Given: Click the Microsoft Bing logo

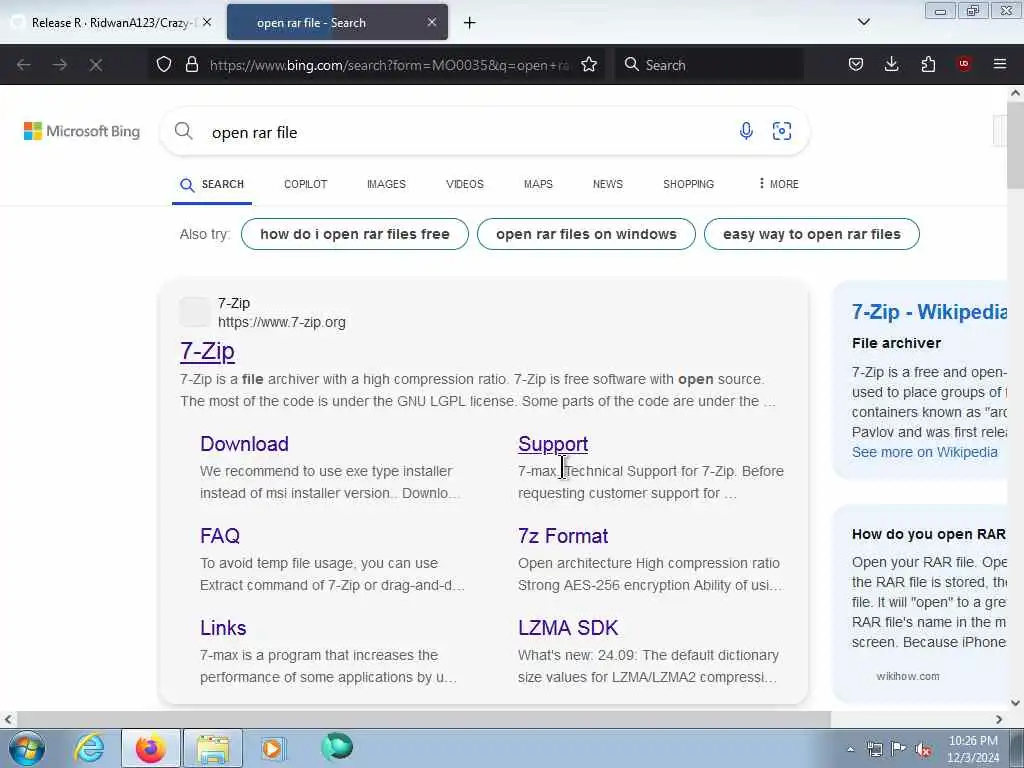Looking at the screenshot, I should (x=82, y=131).
